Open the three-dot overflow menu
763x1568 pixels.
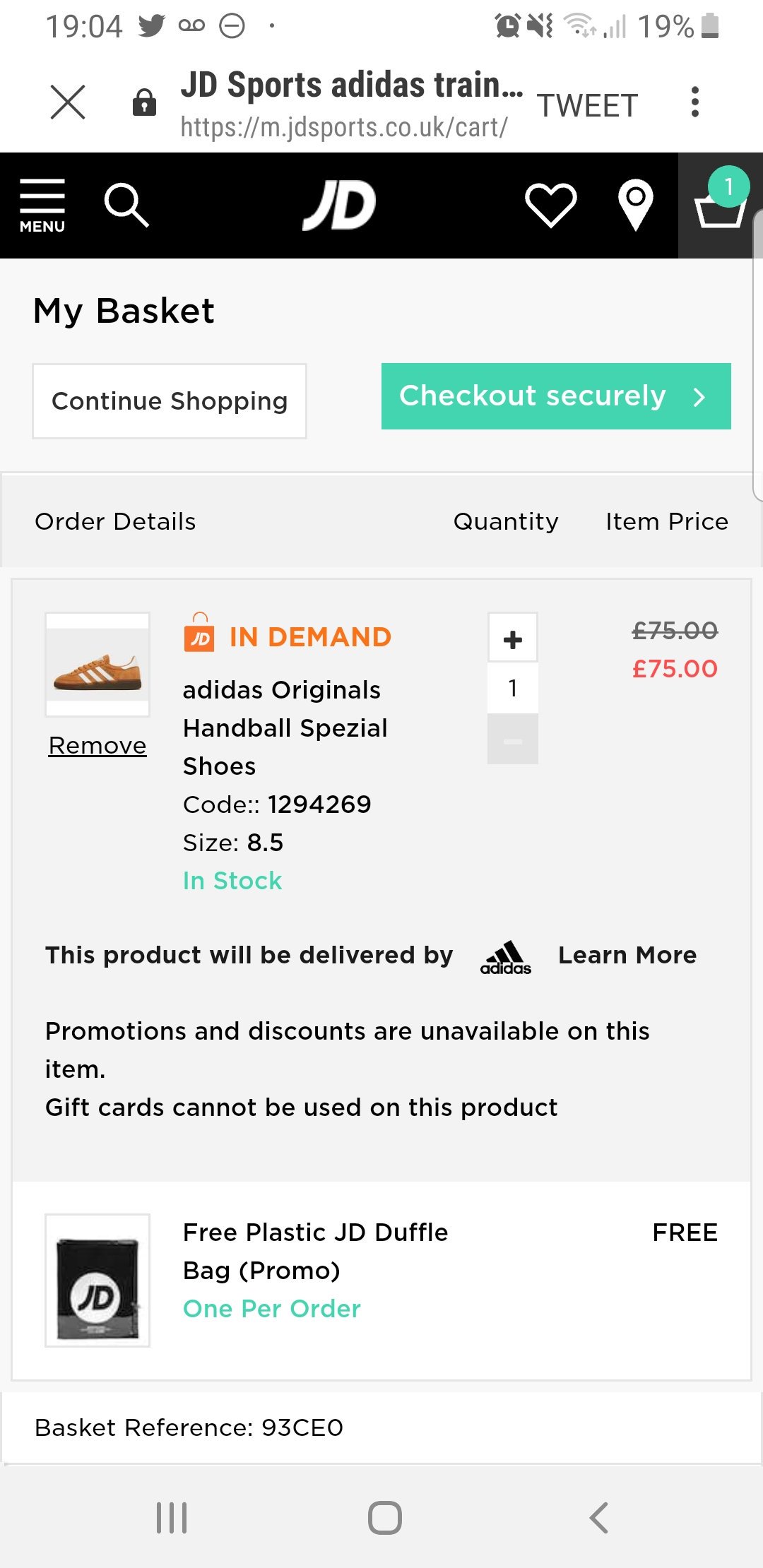tap(695, 102)
